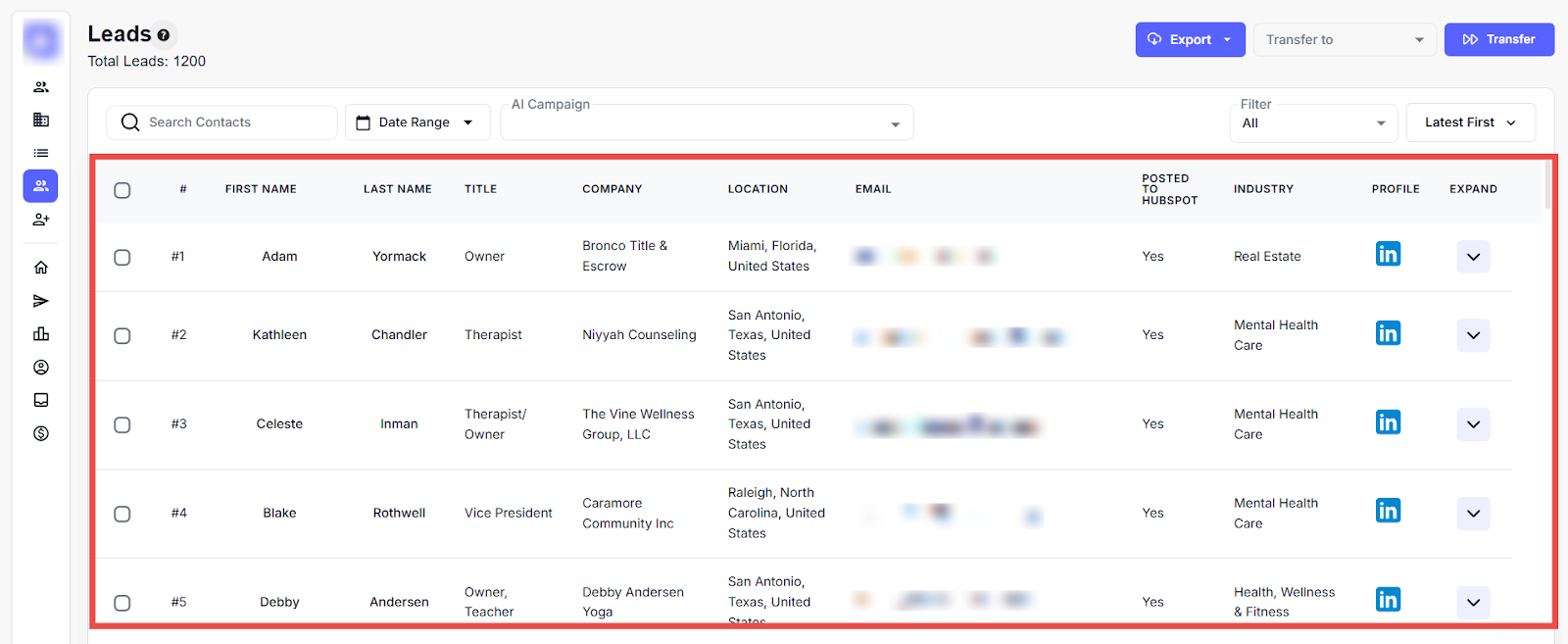Image resolution: width=1568 pixels, height=644 pixels.
Task: Open the Latest First sort dropdown
Action: [1470, 123]
